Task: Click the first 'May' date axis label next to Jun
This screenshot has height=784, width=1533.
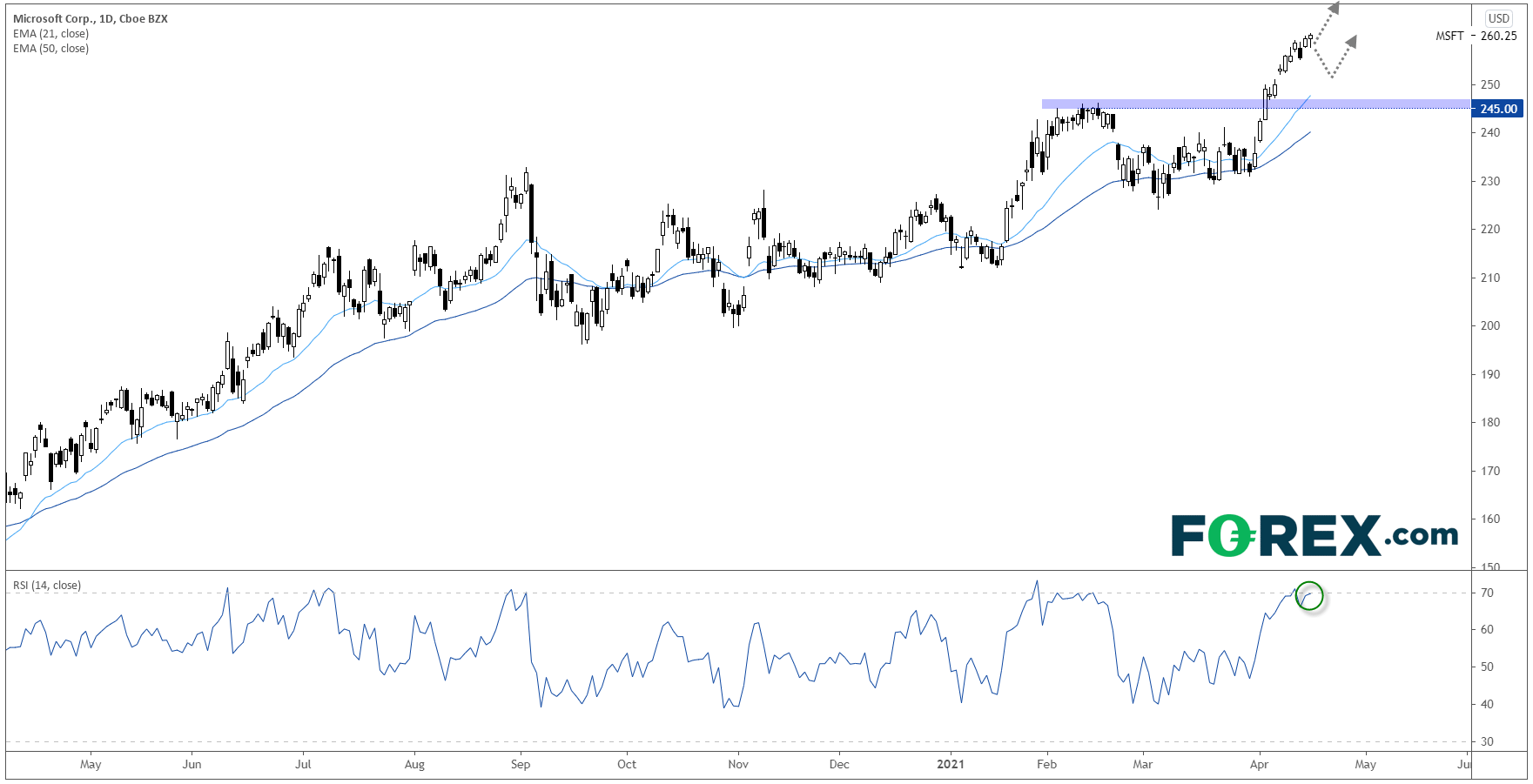Action: 91,764
